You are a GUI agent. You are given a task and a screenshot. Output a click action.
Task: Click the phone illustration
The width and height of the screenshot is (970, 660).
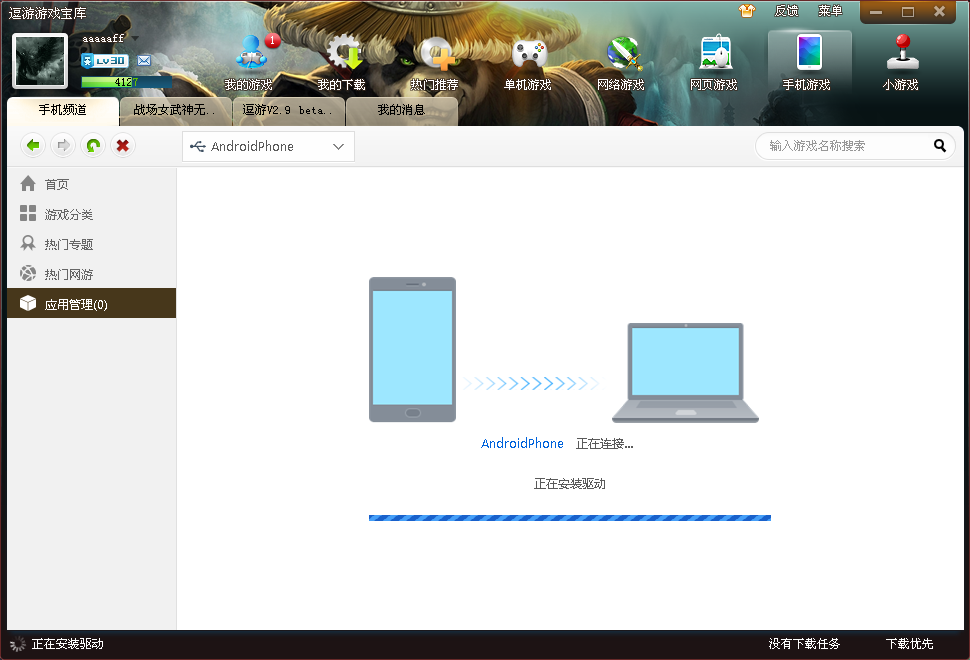(413, 349)
